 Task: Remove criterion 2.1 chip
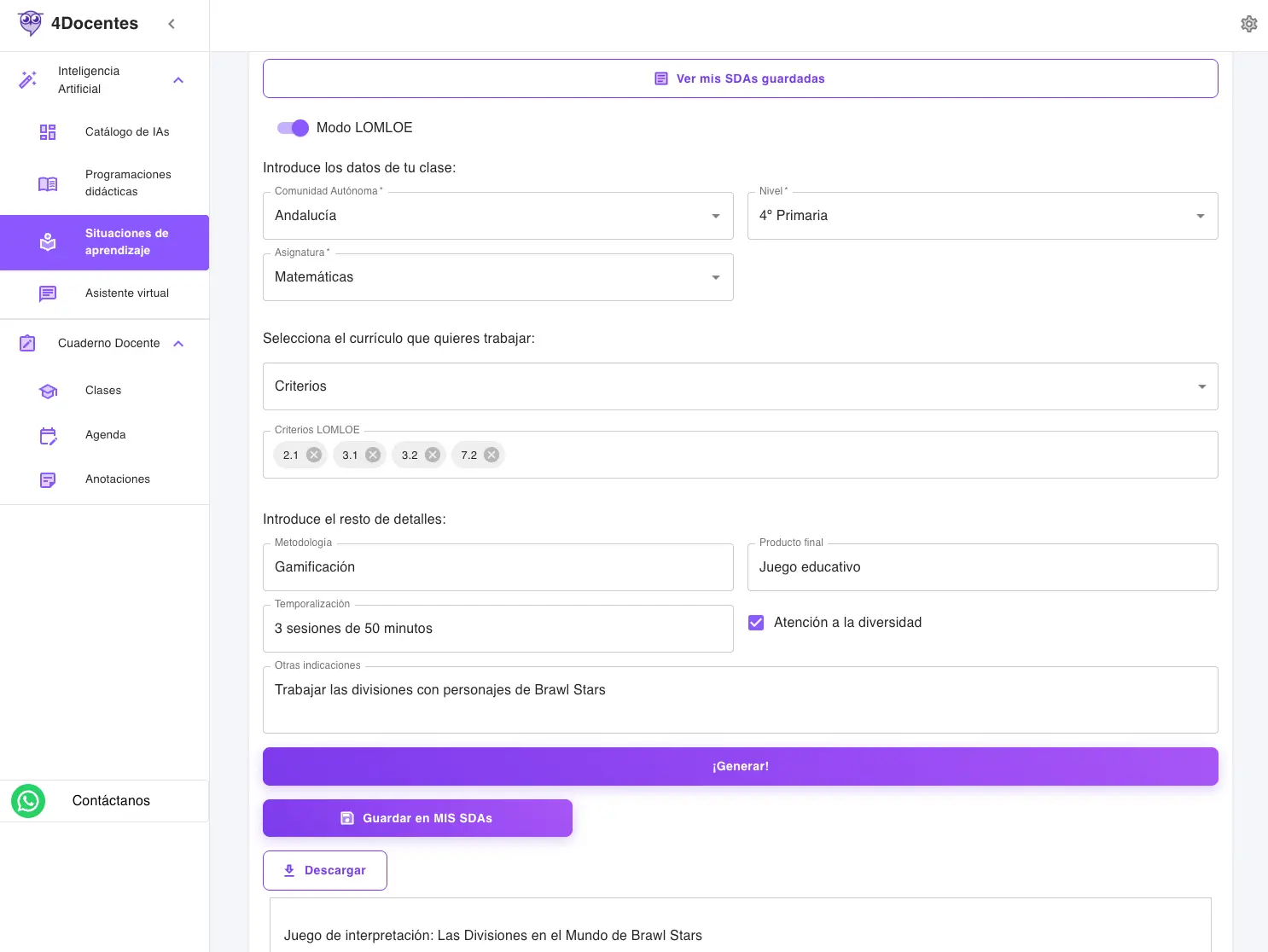(314, 455)
